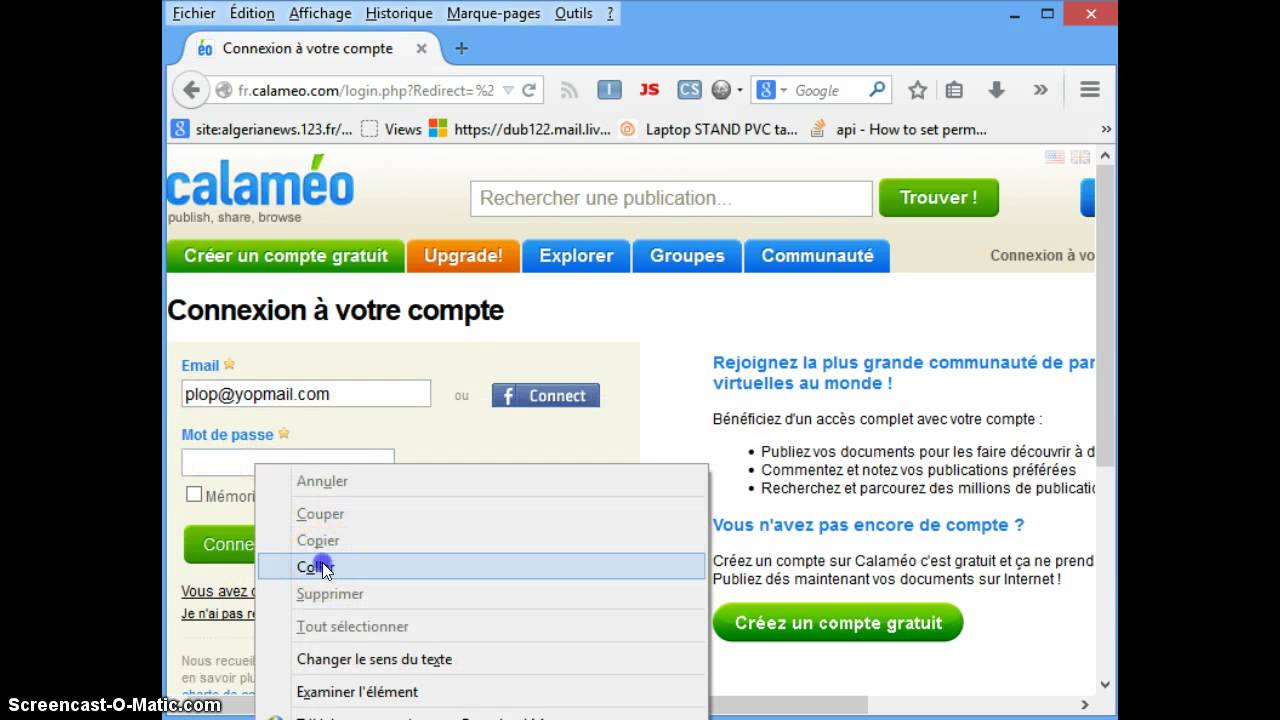Click the red JS toolbar icon

coord(649,90)
